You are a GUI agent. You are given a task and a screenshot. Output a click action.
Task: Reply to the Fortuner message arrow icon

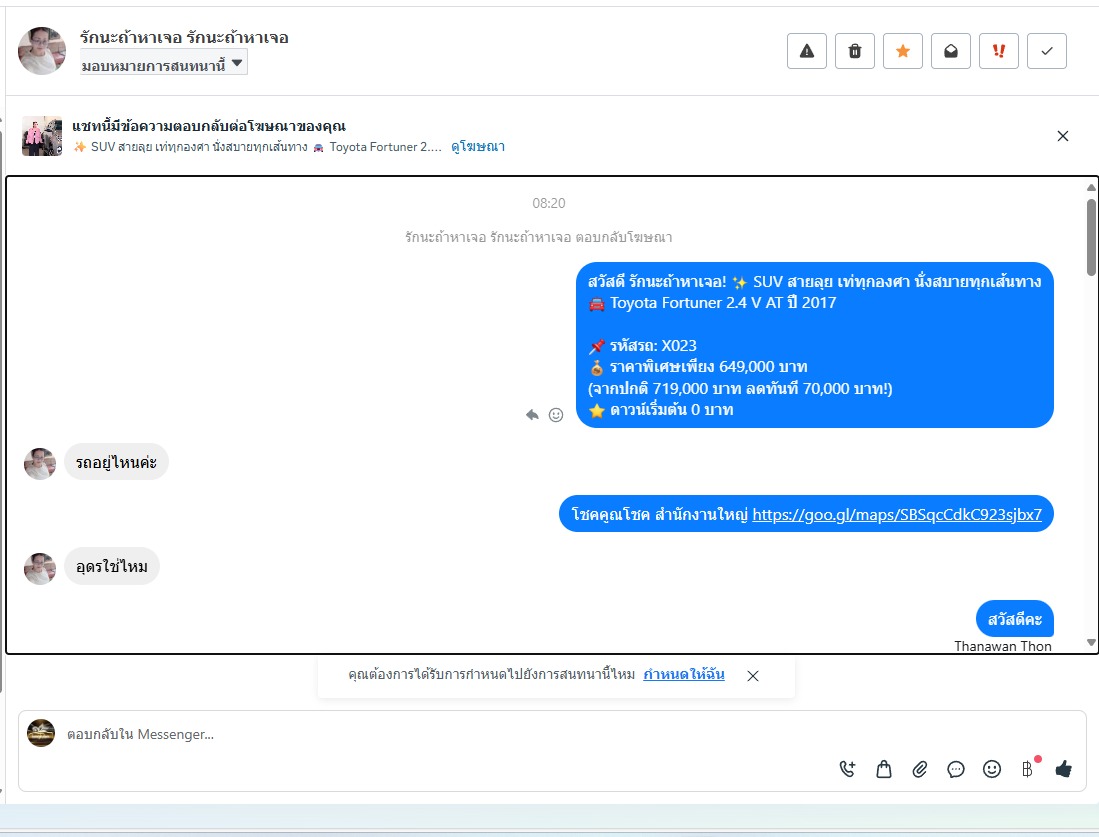click(532, 415)
